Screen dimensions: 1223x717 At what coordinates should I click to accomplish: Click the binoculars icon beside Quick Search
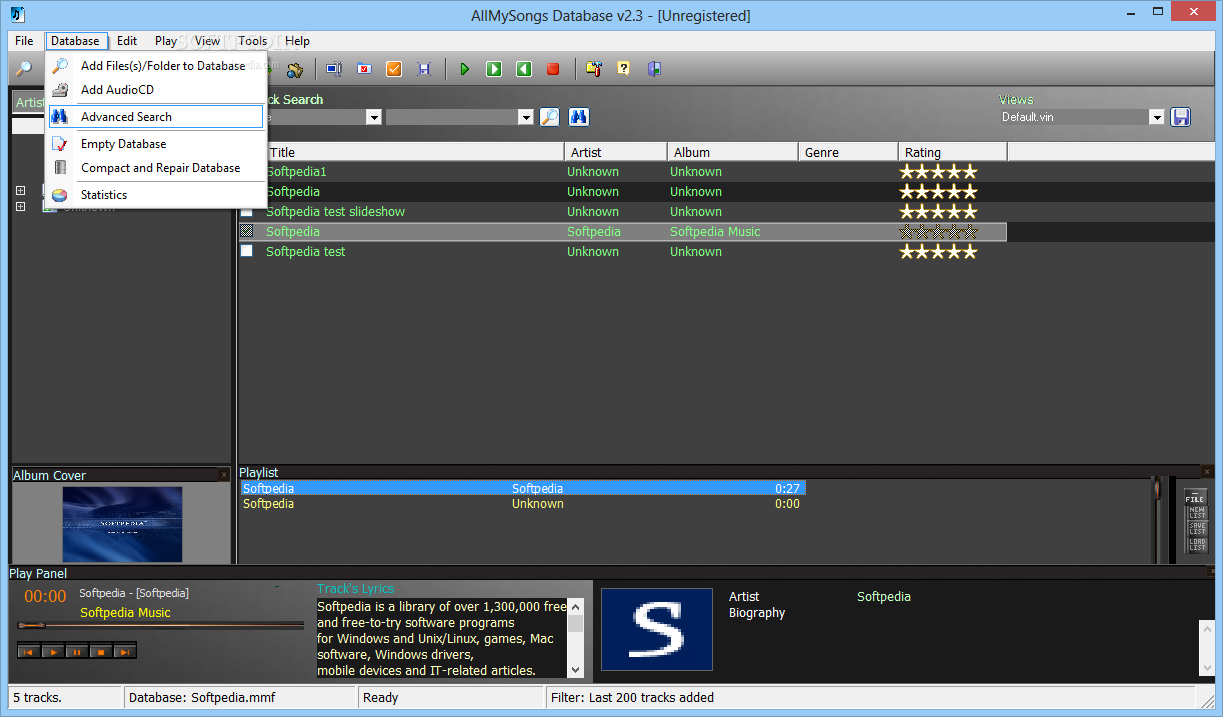[578, 117]
